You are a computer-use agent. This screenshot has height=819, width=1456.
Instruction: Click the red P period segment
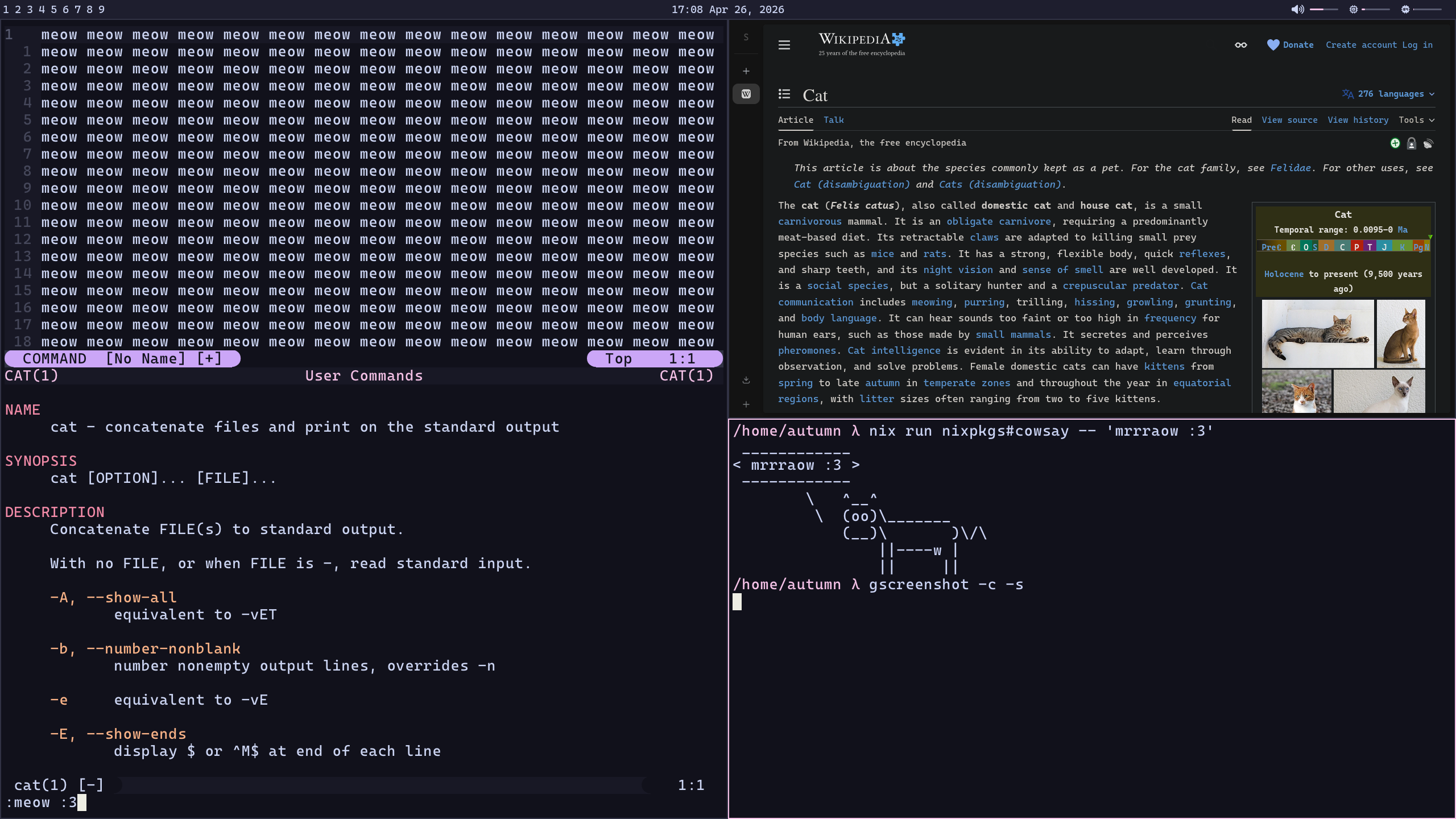coord(1356,247)
